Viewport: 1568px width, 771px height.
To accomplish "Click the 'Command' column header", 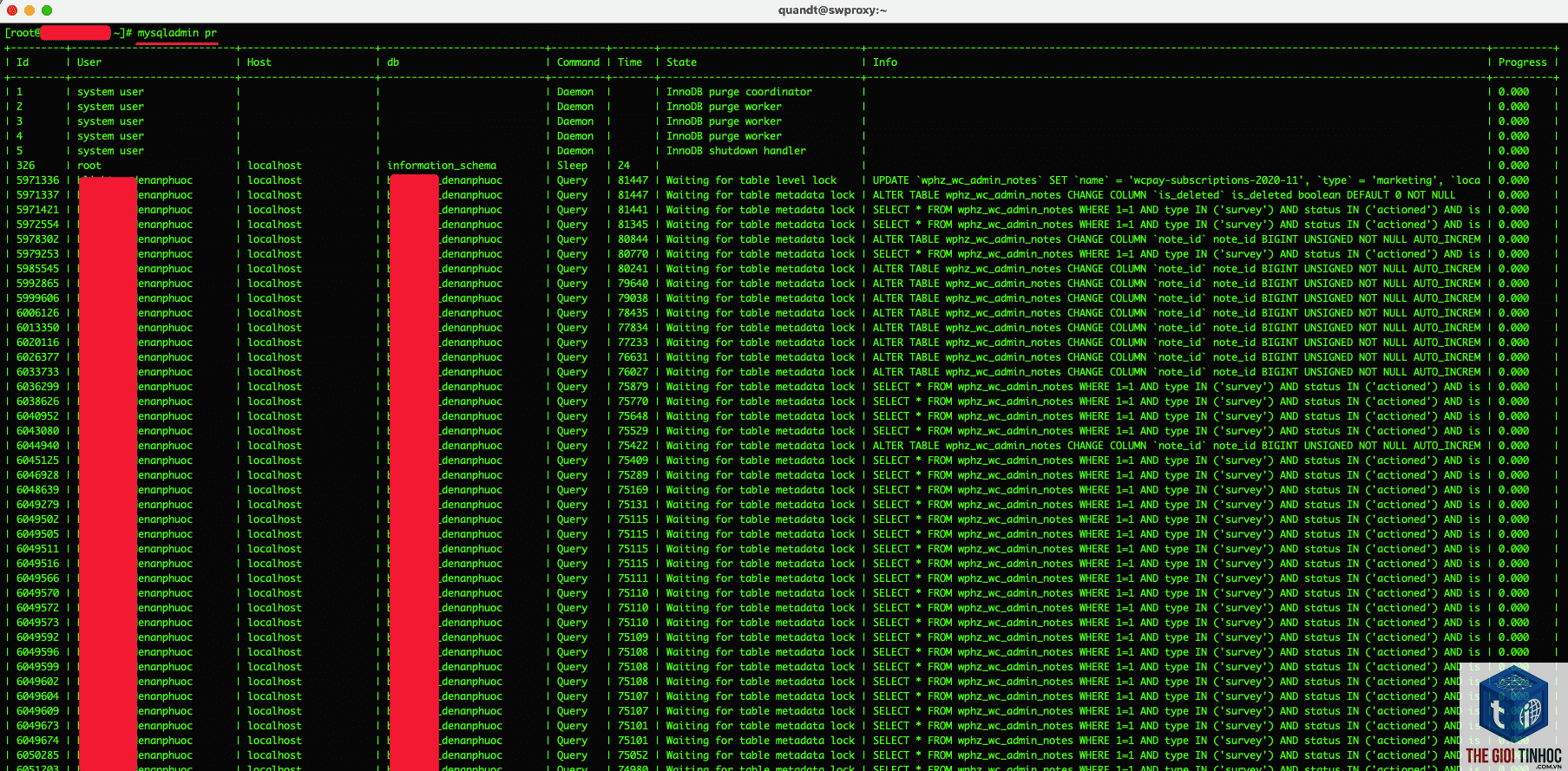I will coord(578,62).
